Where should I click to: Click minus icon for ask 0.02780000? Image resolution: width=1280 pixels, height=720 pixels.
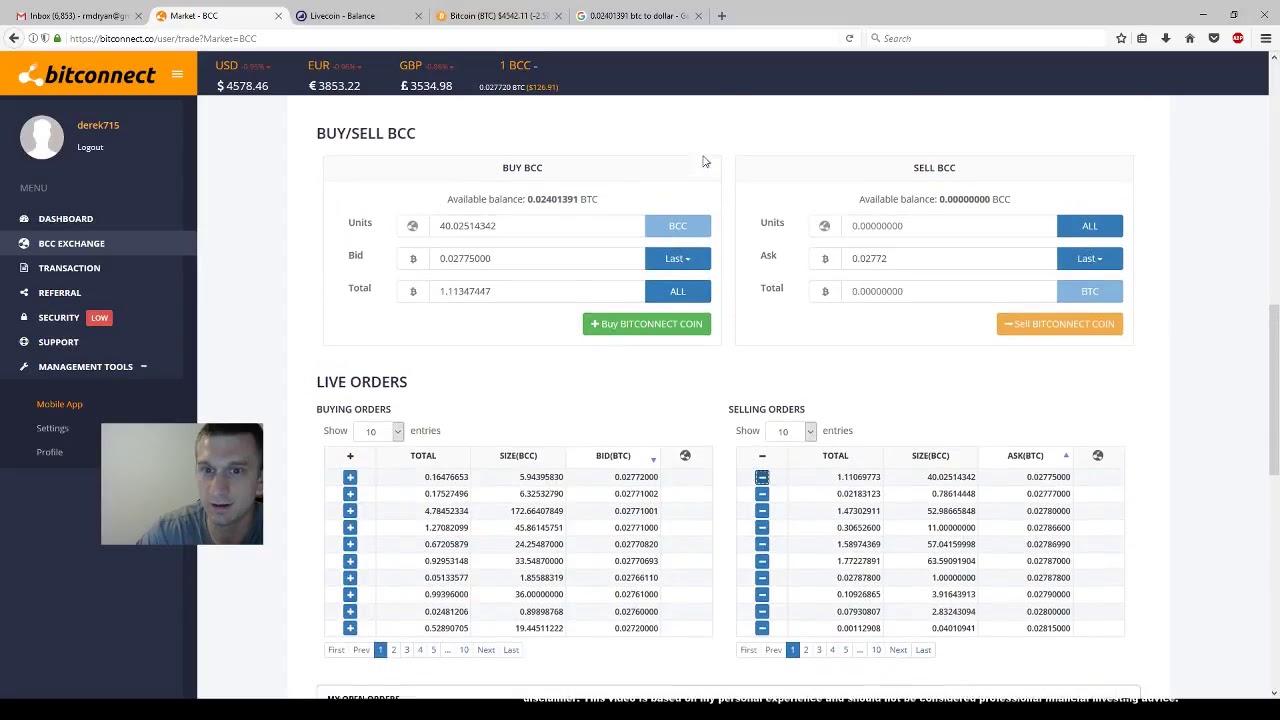762,511
